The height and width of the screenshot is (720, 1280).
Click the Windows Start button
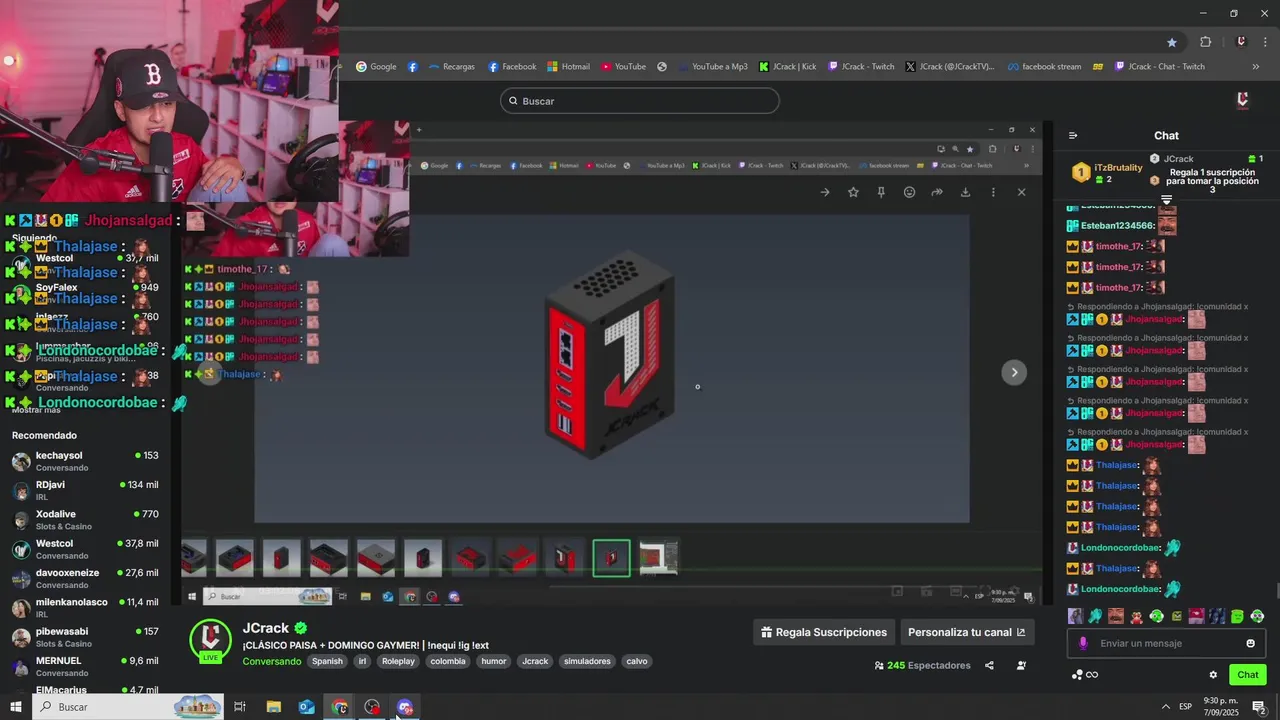coord(16,707)
